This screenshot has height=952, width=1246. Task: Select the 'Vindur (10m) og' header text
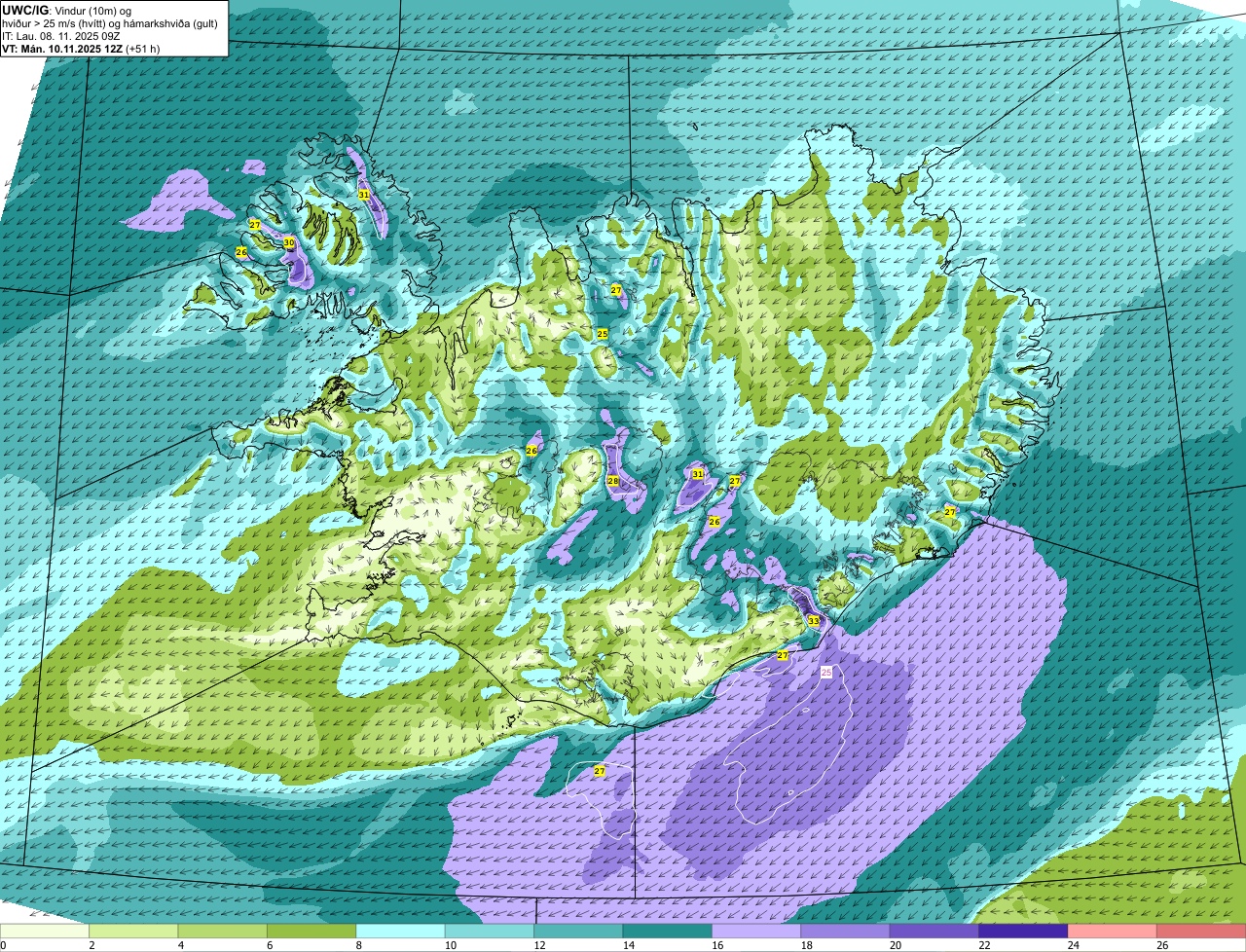[95, 11]
